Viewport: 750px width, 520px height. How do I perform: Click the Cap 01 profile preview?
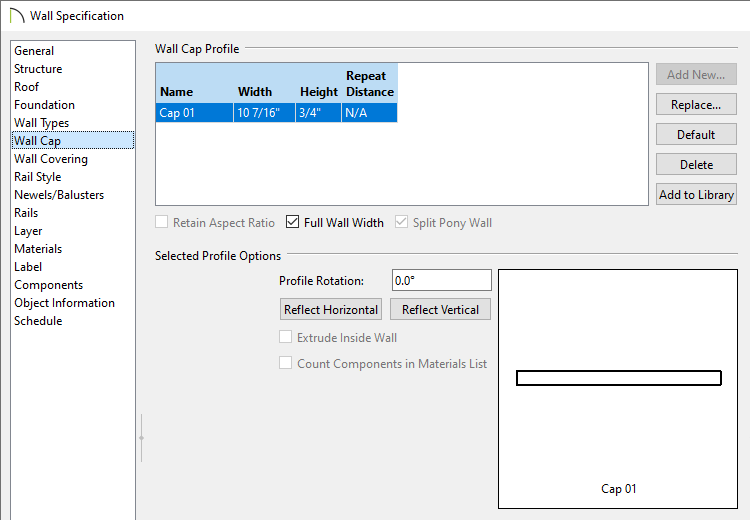pyautogui.click(x=618, y=389)
